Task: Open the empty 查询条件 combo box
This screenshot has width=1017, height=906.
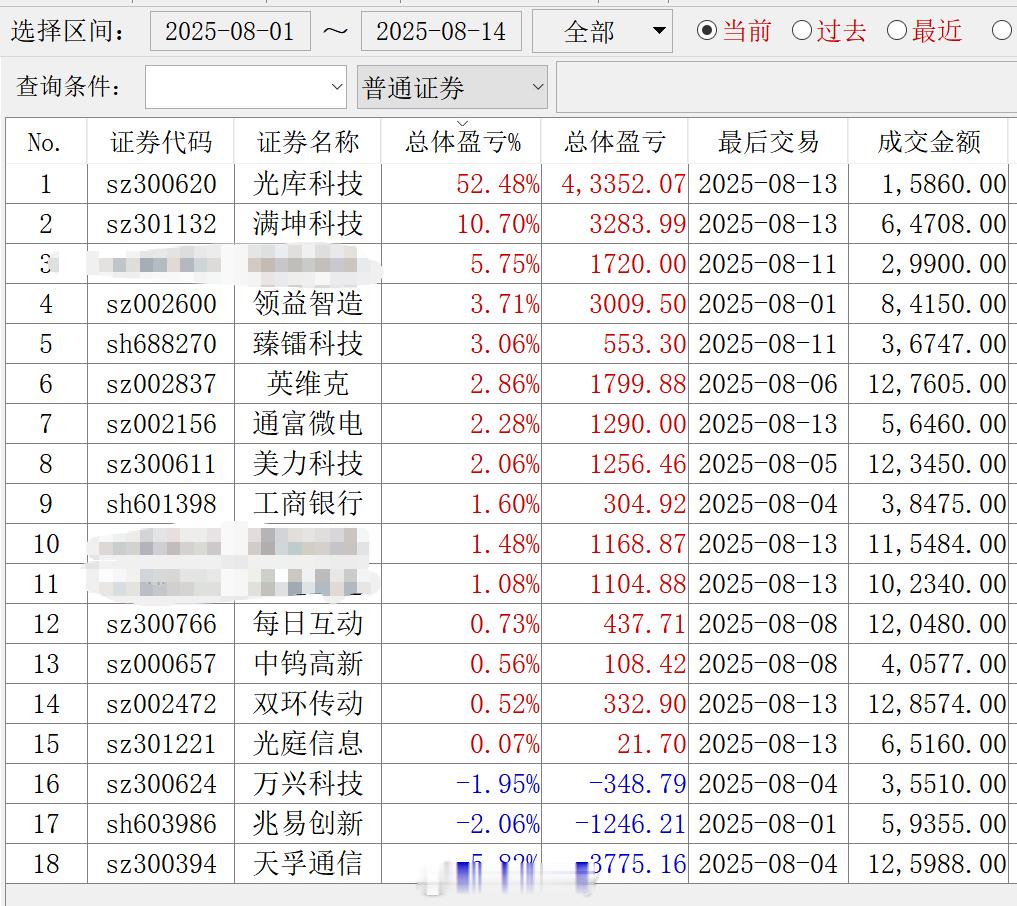Action: 246,87
